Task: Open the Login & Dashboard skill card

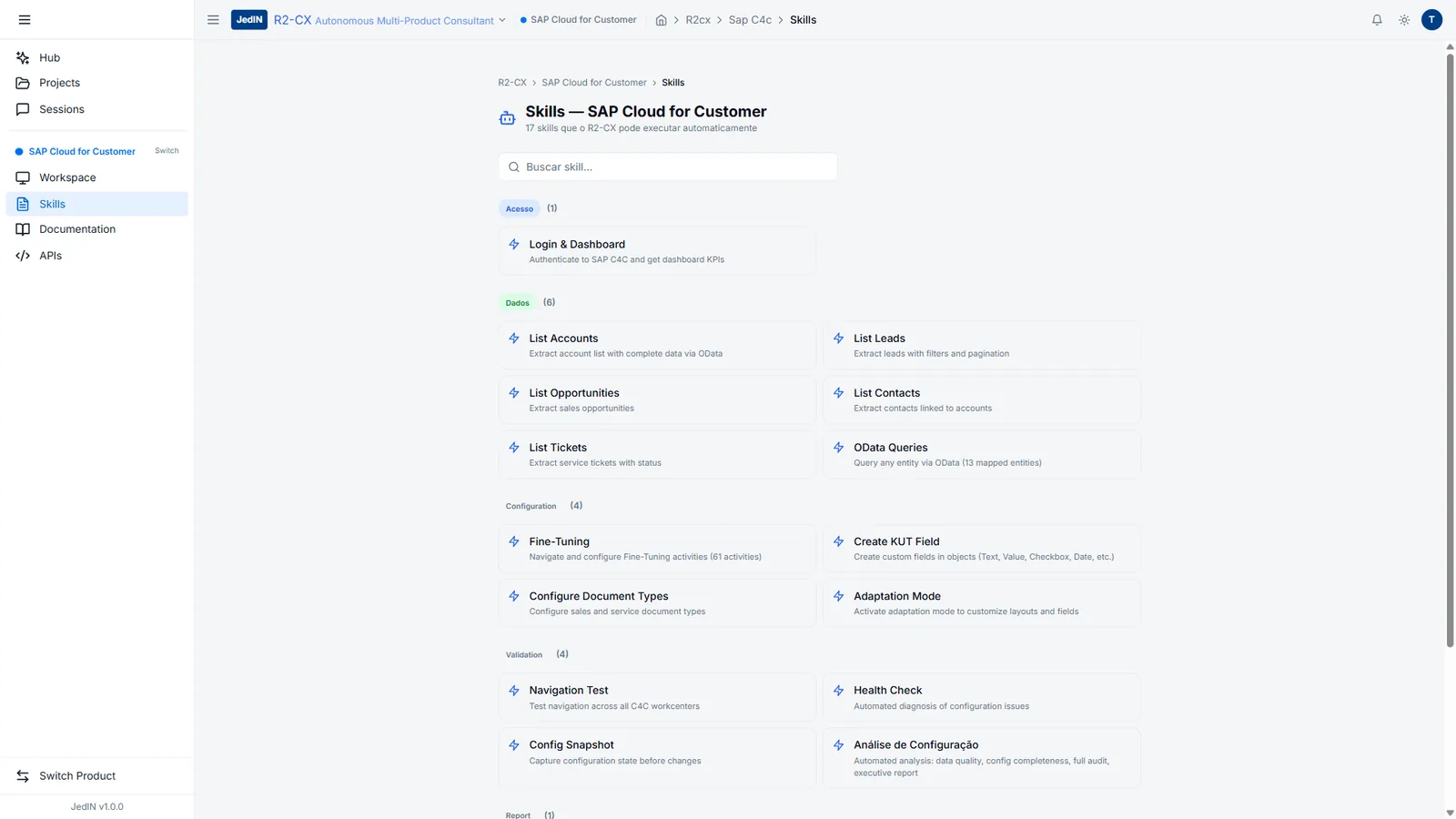Action: 657,251
